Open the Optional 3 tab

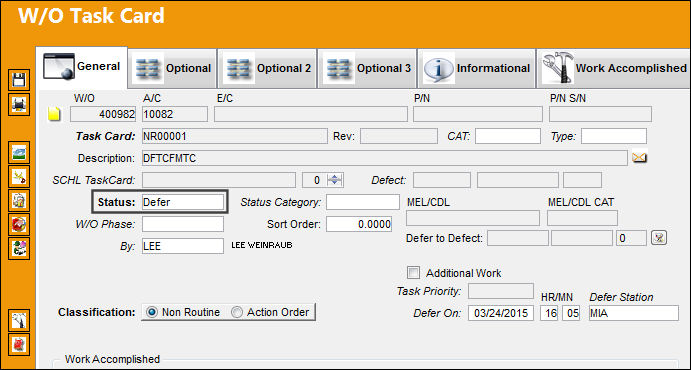368,68
